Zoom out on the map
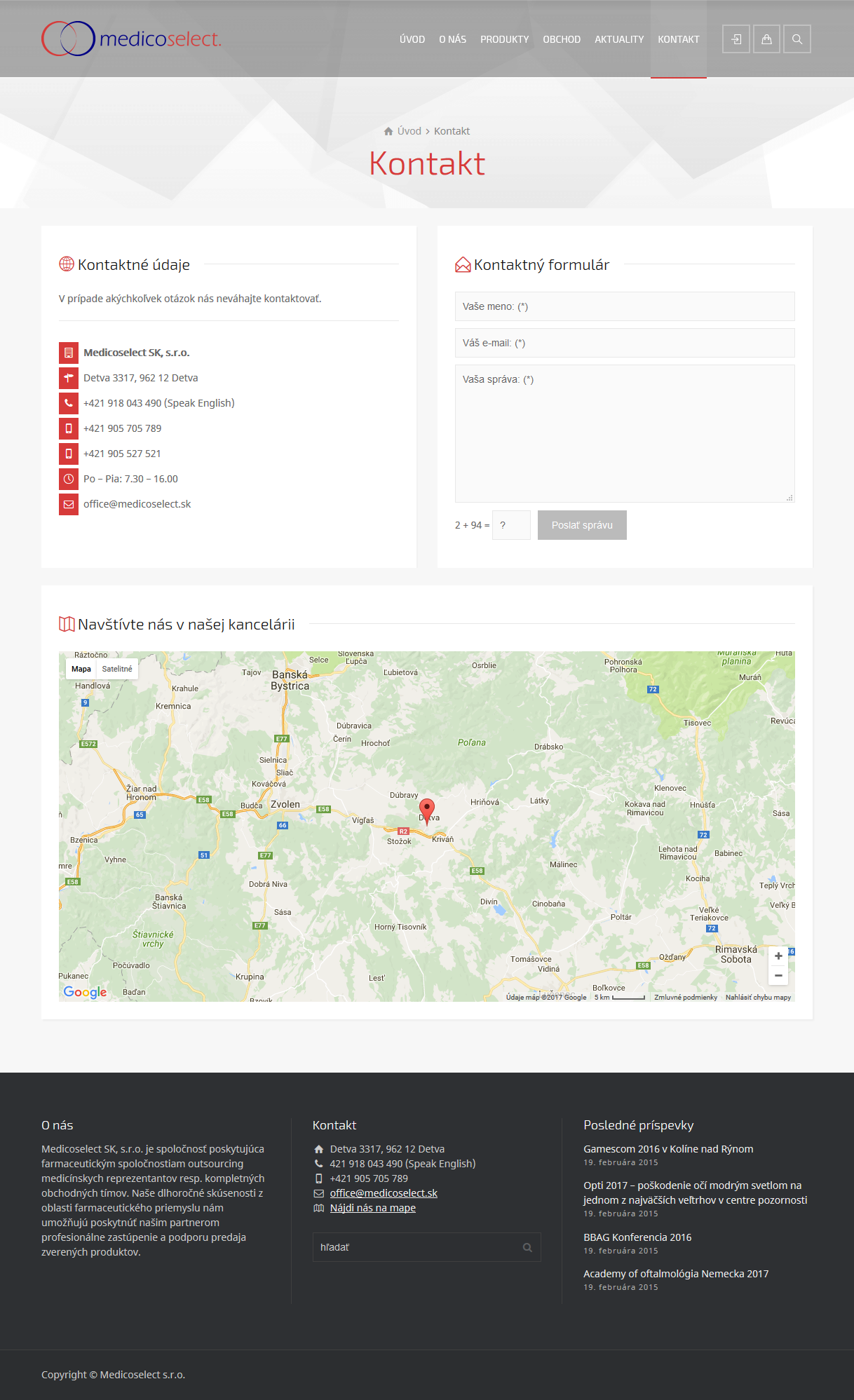The width and height of the screenshot is (854, 1400). (x=778, y=976)
